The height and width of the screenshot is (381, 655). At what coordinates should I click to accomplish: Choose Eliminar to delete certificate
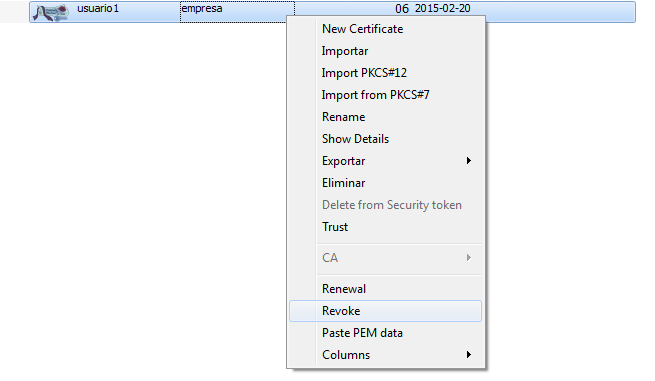[x=386, y=183]
